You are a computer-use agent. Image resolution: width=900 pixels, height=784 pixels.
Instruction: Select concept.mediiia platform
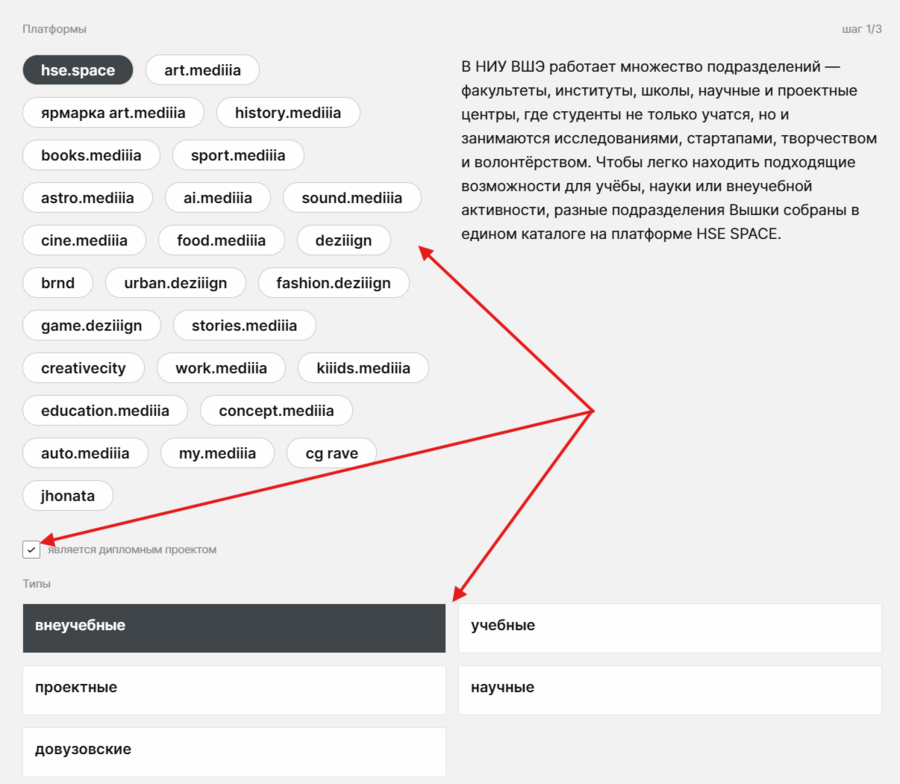pos(276,410)
